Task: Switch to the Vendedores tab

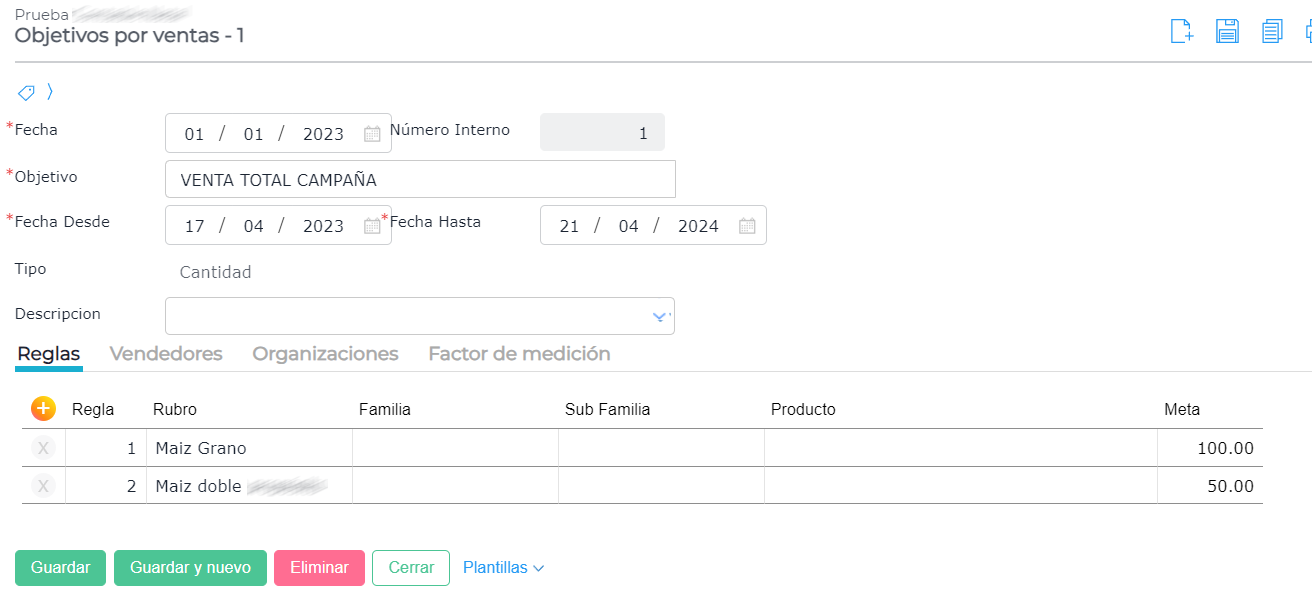Action: (166, 354)
